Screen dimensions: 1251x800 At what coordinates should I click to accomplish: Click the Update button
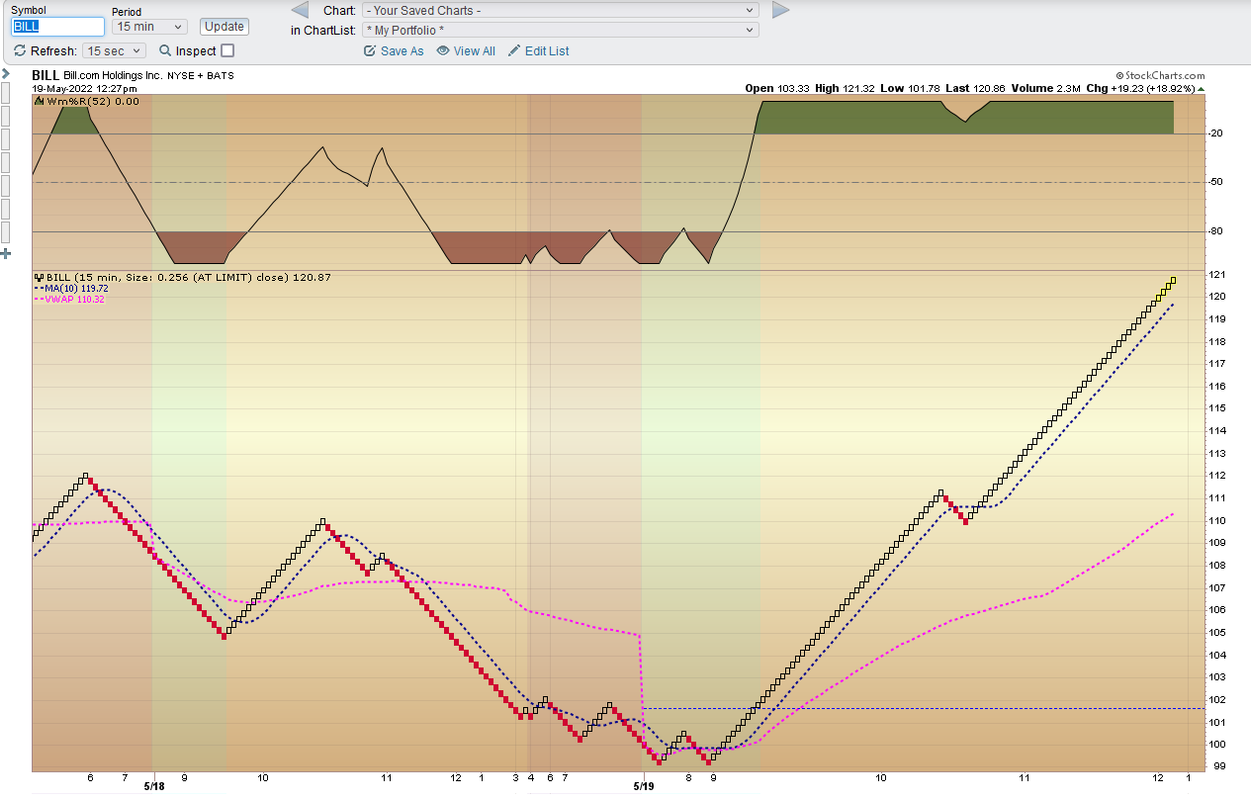(x=224, y=27)
